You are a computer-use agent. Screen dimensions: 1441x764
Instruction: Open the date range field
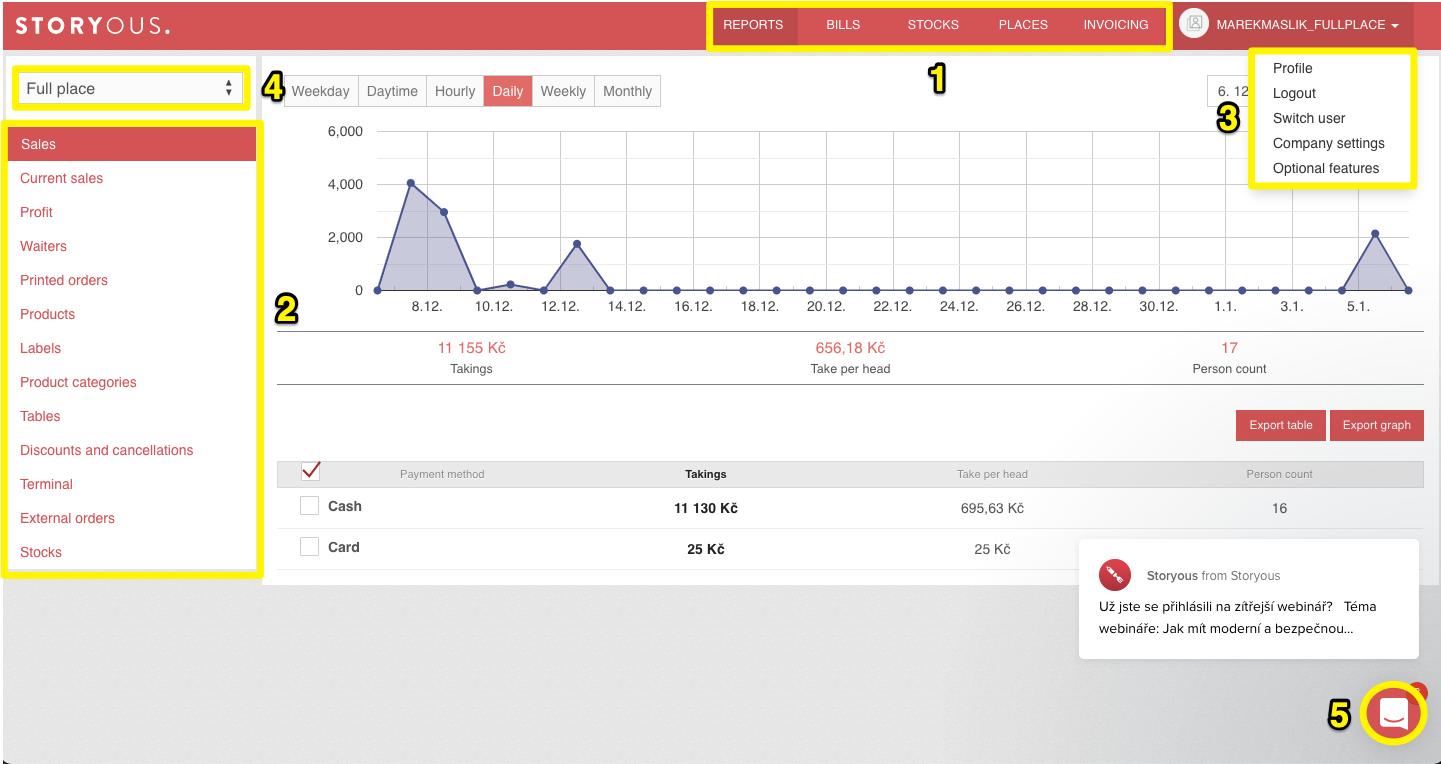(1228, 91)
